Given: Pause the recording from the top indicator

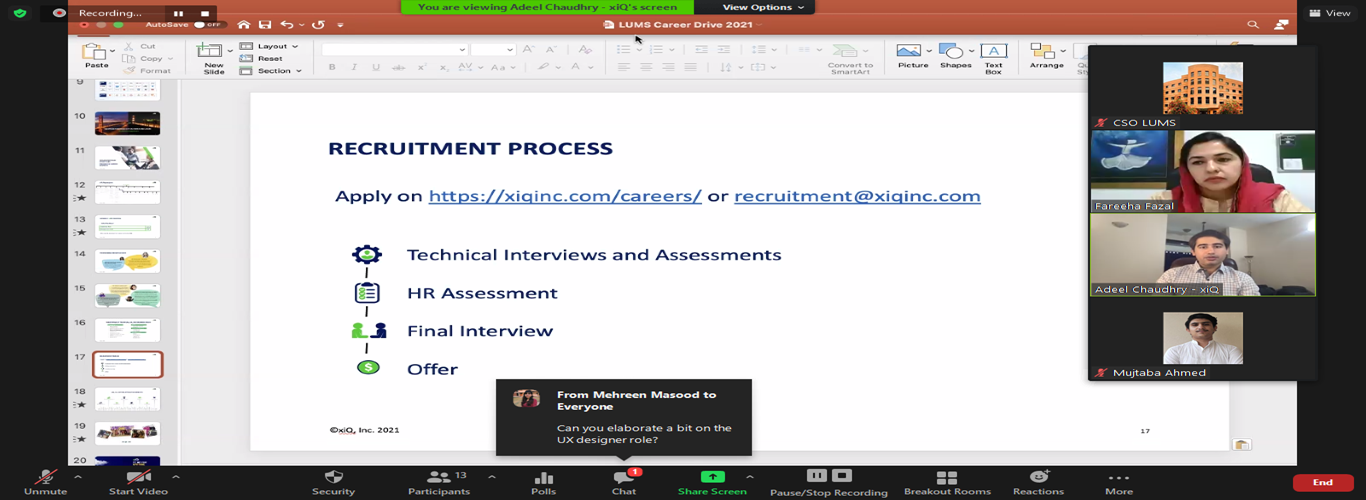Looking at the screenshot, I should point(178,13).
